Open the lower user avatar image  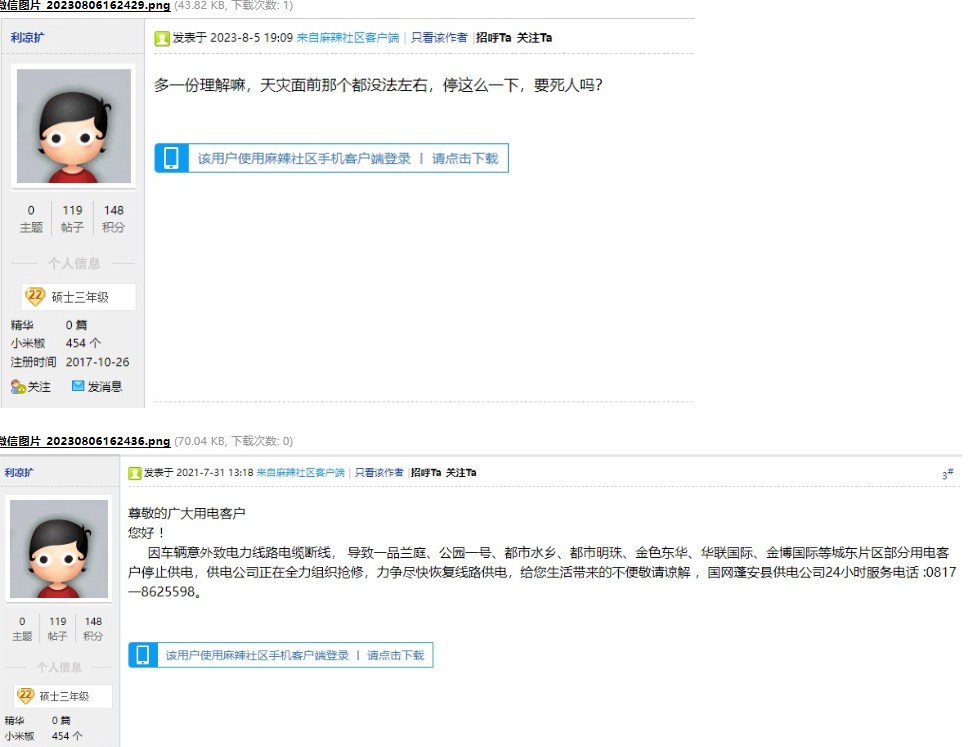click(59, 548)
